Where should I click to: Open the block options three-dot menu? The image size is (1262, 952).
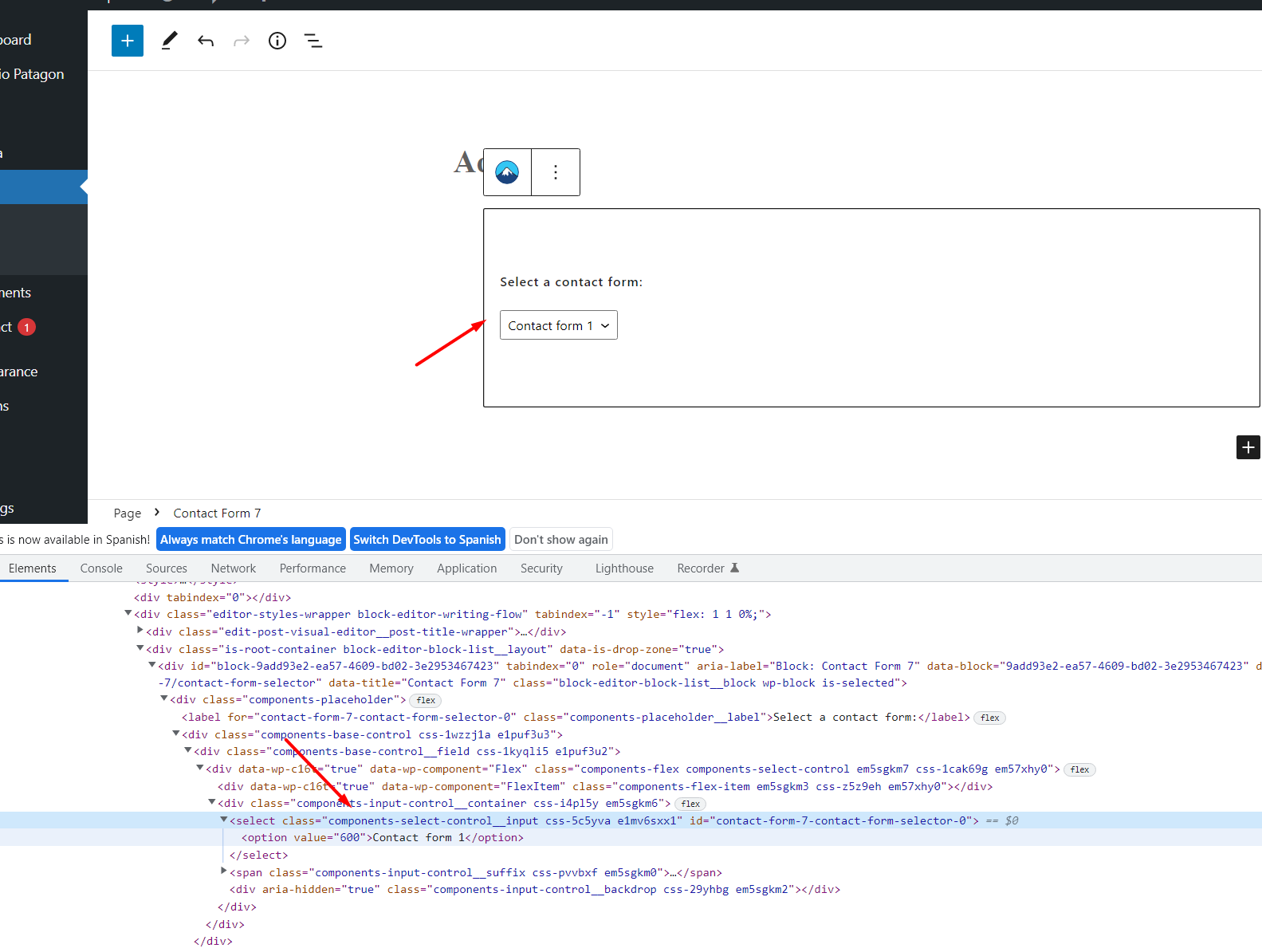pos(556,172)
